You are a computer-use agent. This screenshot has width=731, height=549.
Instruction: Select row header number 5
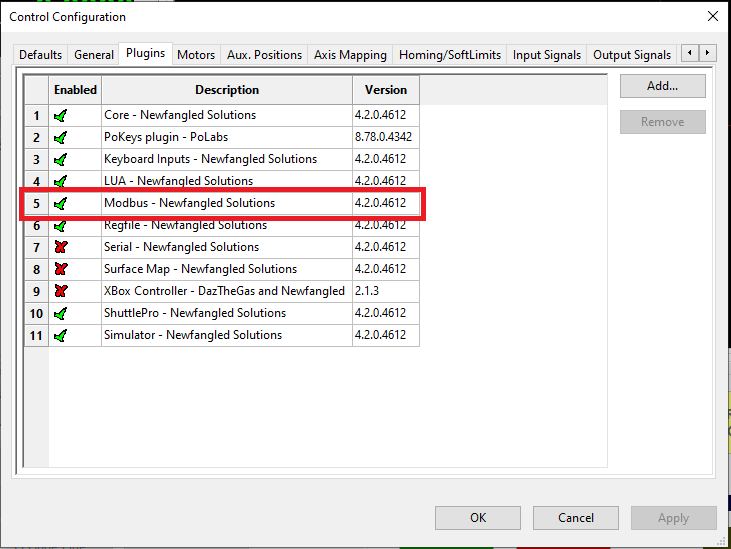tap(36, 204)
